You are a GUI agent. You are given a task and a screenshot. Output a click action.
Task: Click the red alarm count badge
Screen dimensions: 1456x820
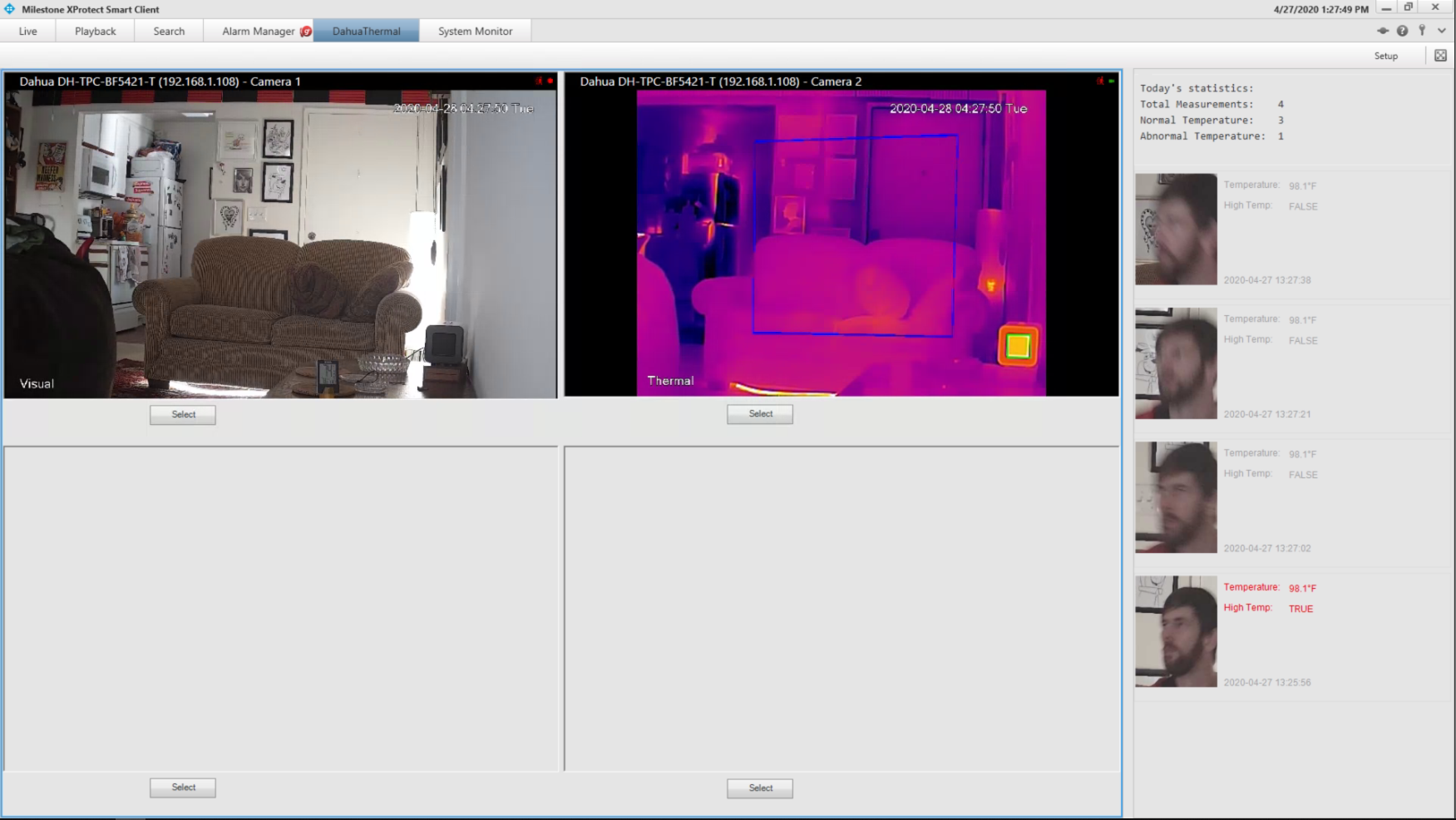(x=306, y=32)
